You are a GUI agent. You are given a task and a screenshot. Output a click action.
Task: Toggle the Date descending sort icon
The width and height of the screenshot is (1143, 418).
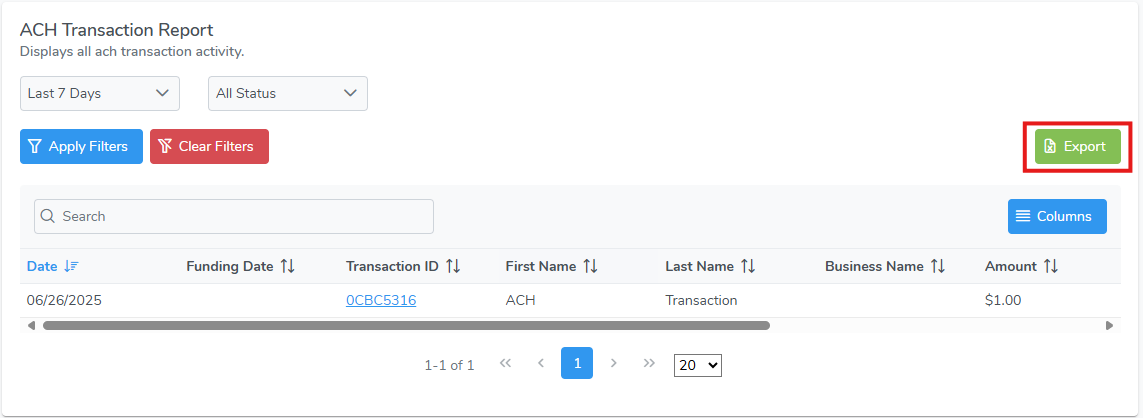tap(71, 266)
